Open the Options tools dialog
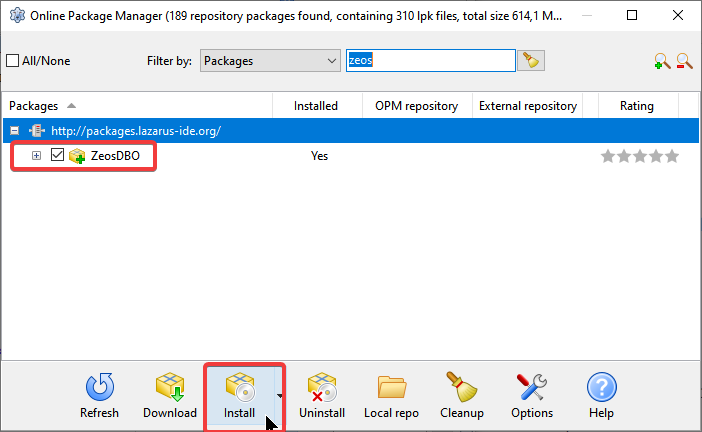Screen dimensions: 702x432 (x=532, y=396)
